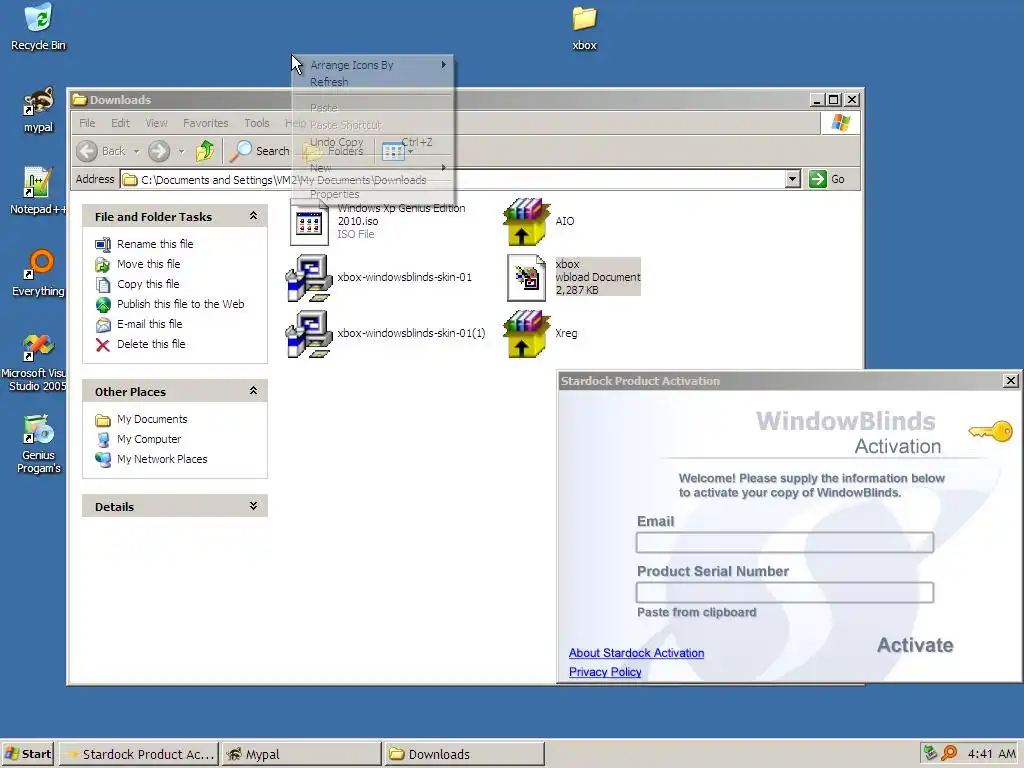The height and width of the screenshot is (768, 1024).
Task: Click the Product Serial Number field
Action: pos(784,592)
